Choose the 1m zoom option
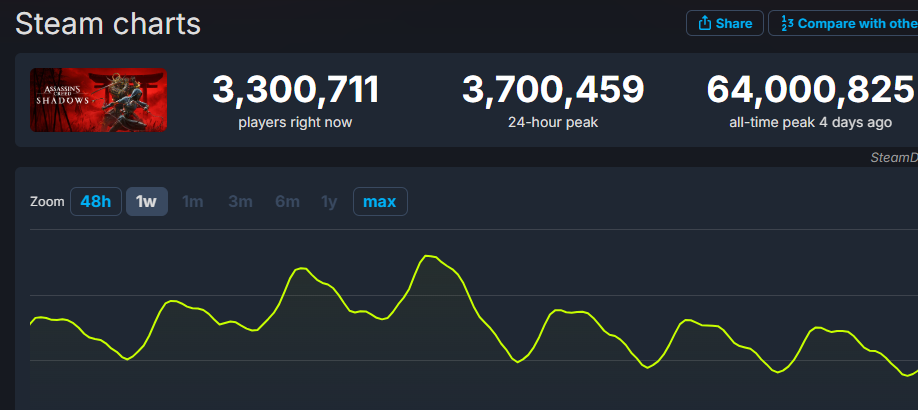 point(193,201)
